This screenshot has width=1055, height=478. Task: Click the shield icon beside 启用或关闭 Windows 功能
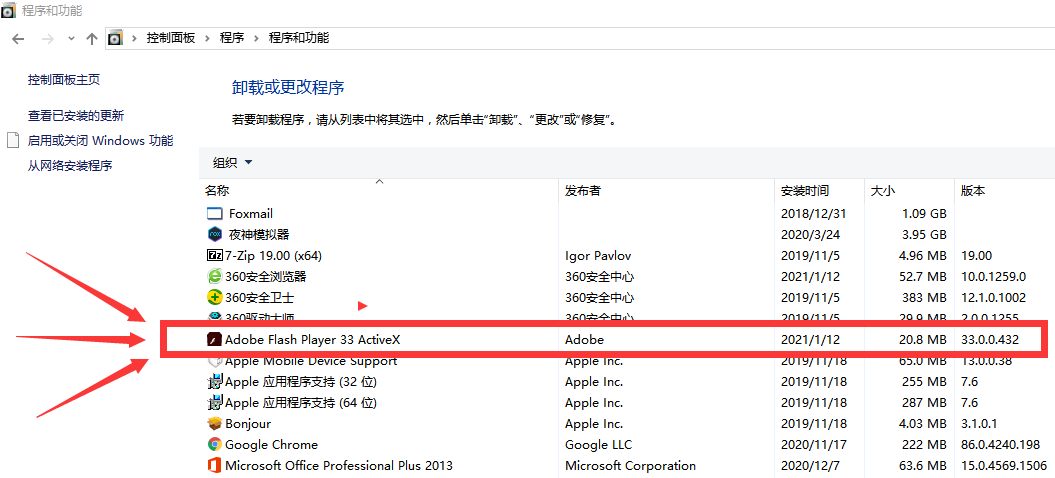click(x=13, y=140)
